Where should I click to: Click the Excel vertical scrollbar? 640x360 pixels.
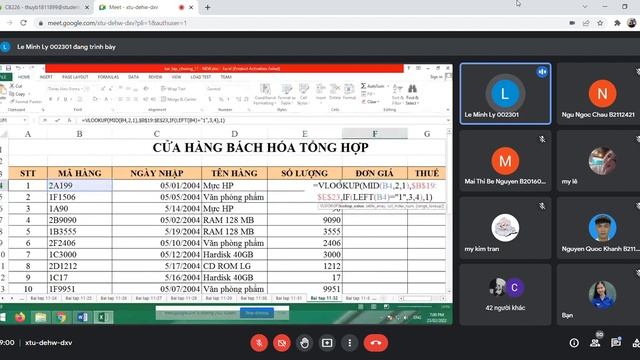[x=449, y=210]
